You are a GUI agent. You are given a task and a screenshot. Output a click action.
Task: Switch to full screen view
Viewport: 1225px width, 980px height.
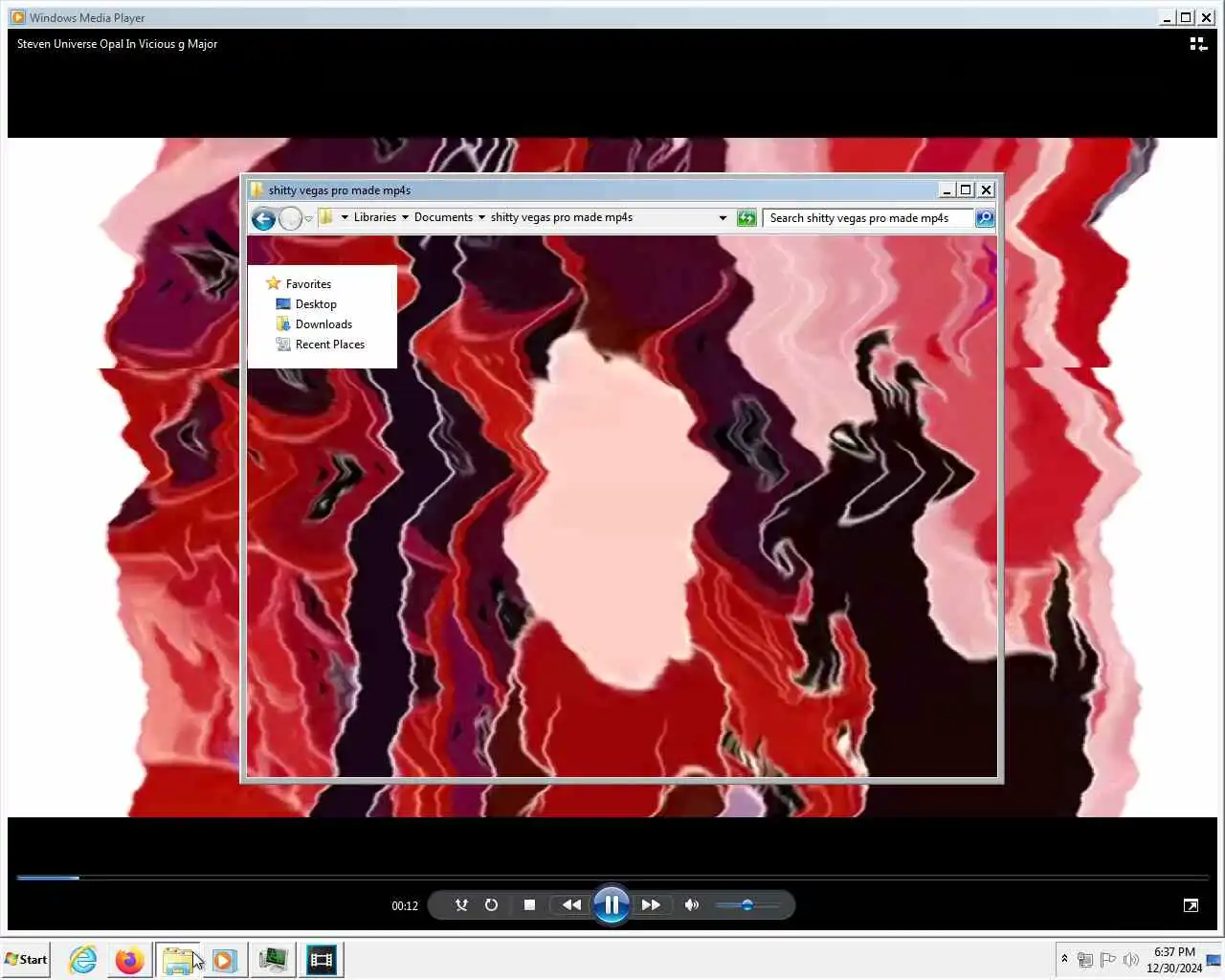tap(1191, 905)
